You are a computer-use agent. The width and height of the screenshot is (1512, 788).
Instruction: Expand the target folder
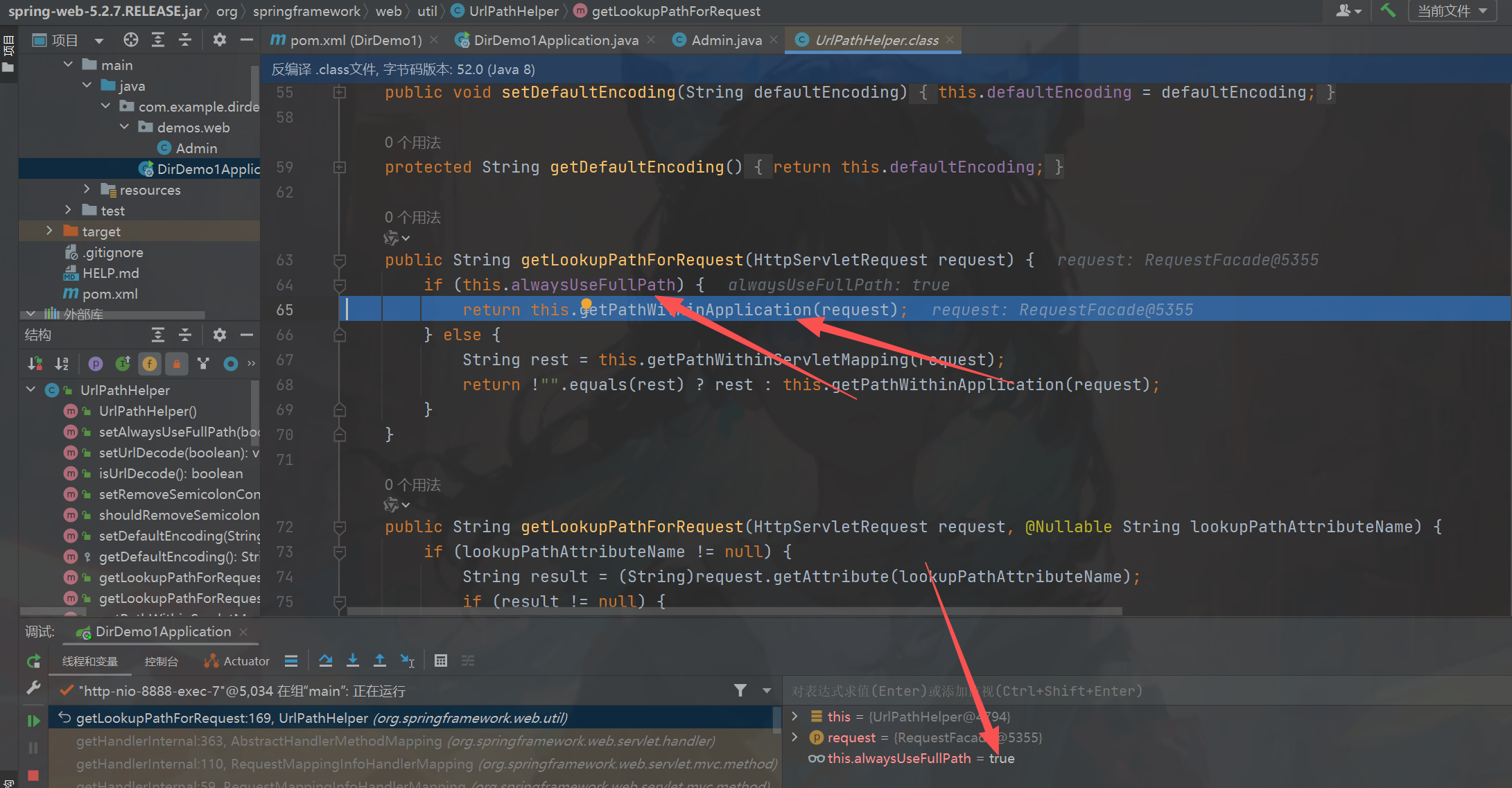click(x=49, y=231)
